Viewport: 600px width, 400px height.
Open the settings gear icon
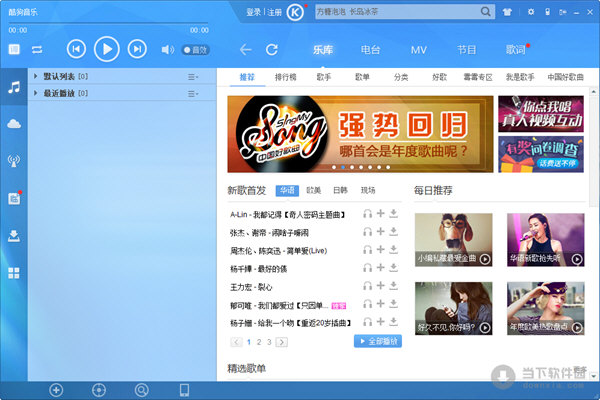click(531, 12)
